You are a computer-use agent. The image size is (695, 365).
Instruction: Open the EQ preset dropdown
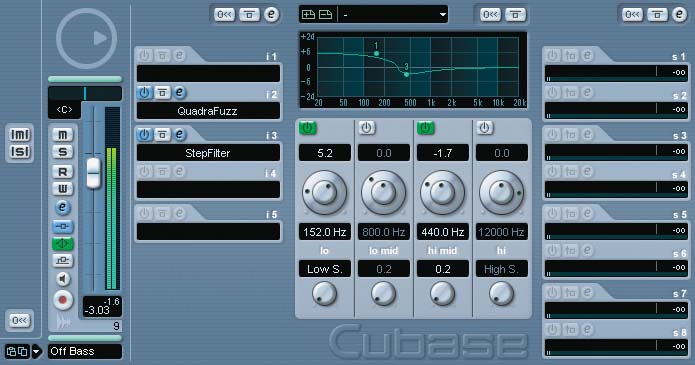coord(442,15)
